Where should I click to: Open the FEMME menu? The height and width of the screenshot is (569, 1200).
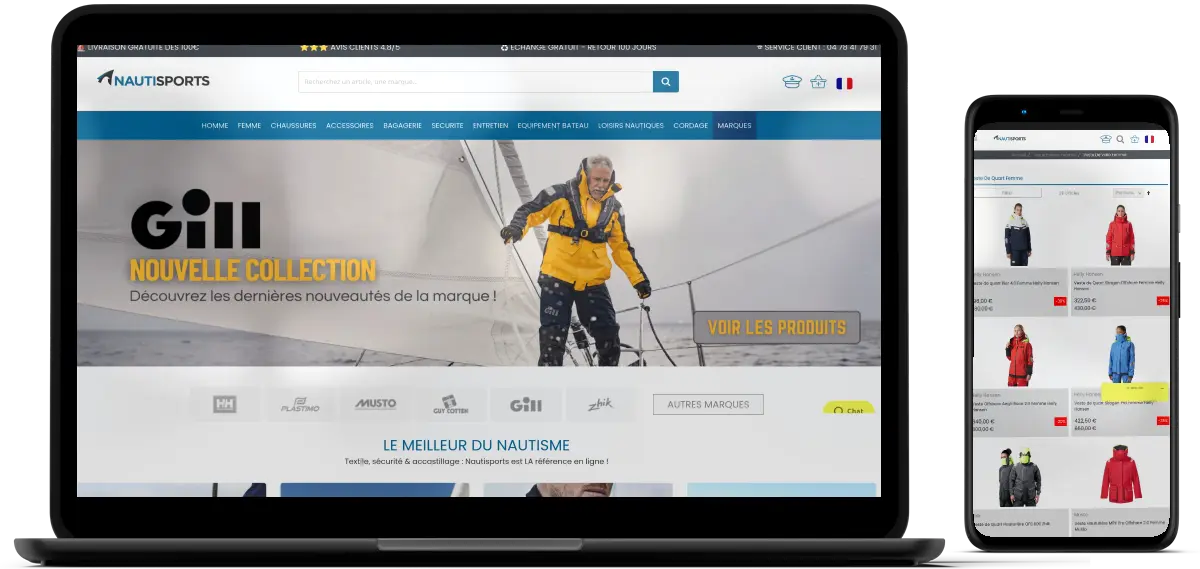tap(249, 126)
